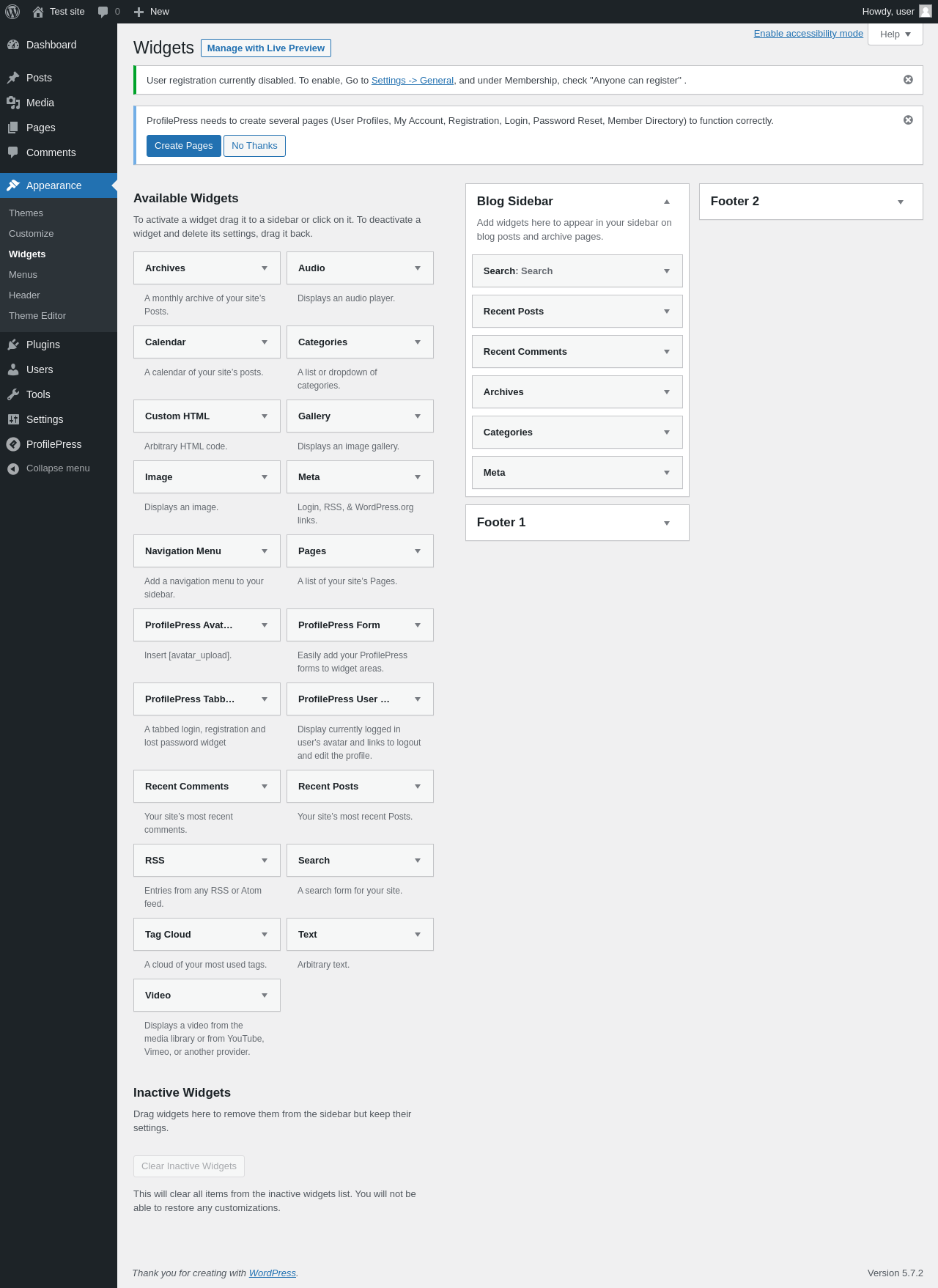938x1288 pixels.
Task: Click the Media icon in sidebar
Action: point(13,103)
